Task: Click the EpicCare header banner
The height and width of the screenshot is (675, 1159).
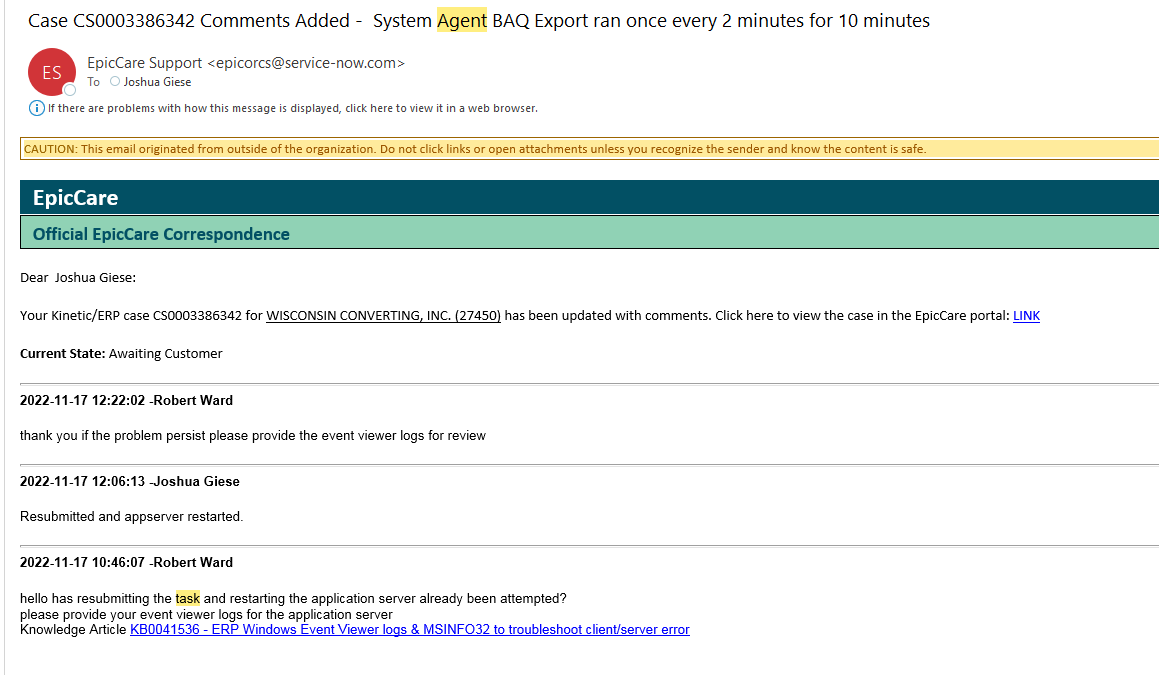Action: coord(589,197)
